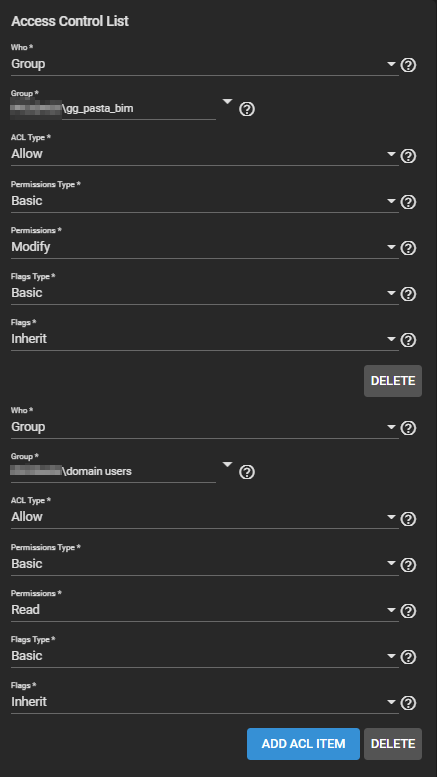Expand the Permissions dropdown showing Modify
This screenshot has width=437, height=777.
(x=205, y=247)
